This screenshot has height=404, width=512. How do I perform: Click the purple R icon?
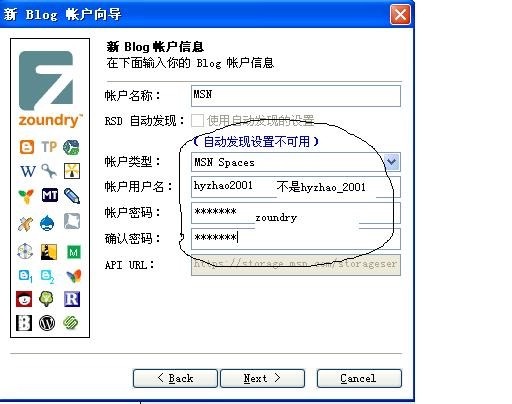[72, 299]
